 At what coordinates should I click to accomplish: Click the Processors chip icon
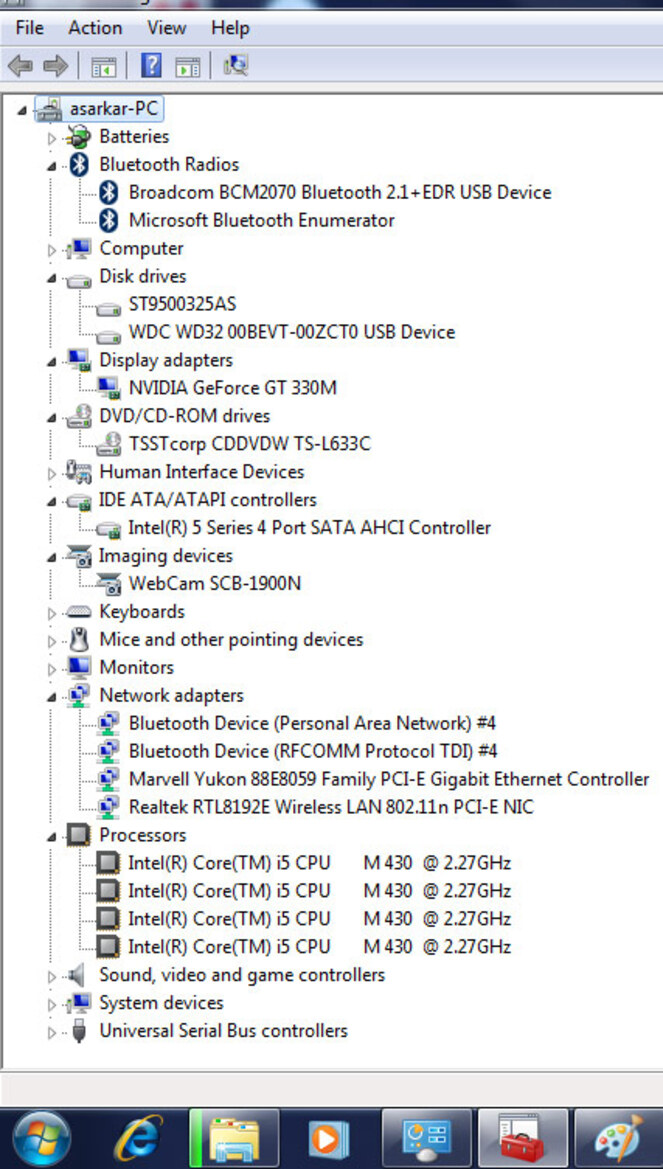tap(78, 836)
